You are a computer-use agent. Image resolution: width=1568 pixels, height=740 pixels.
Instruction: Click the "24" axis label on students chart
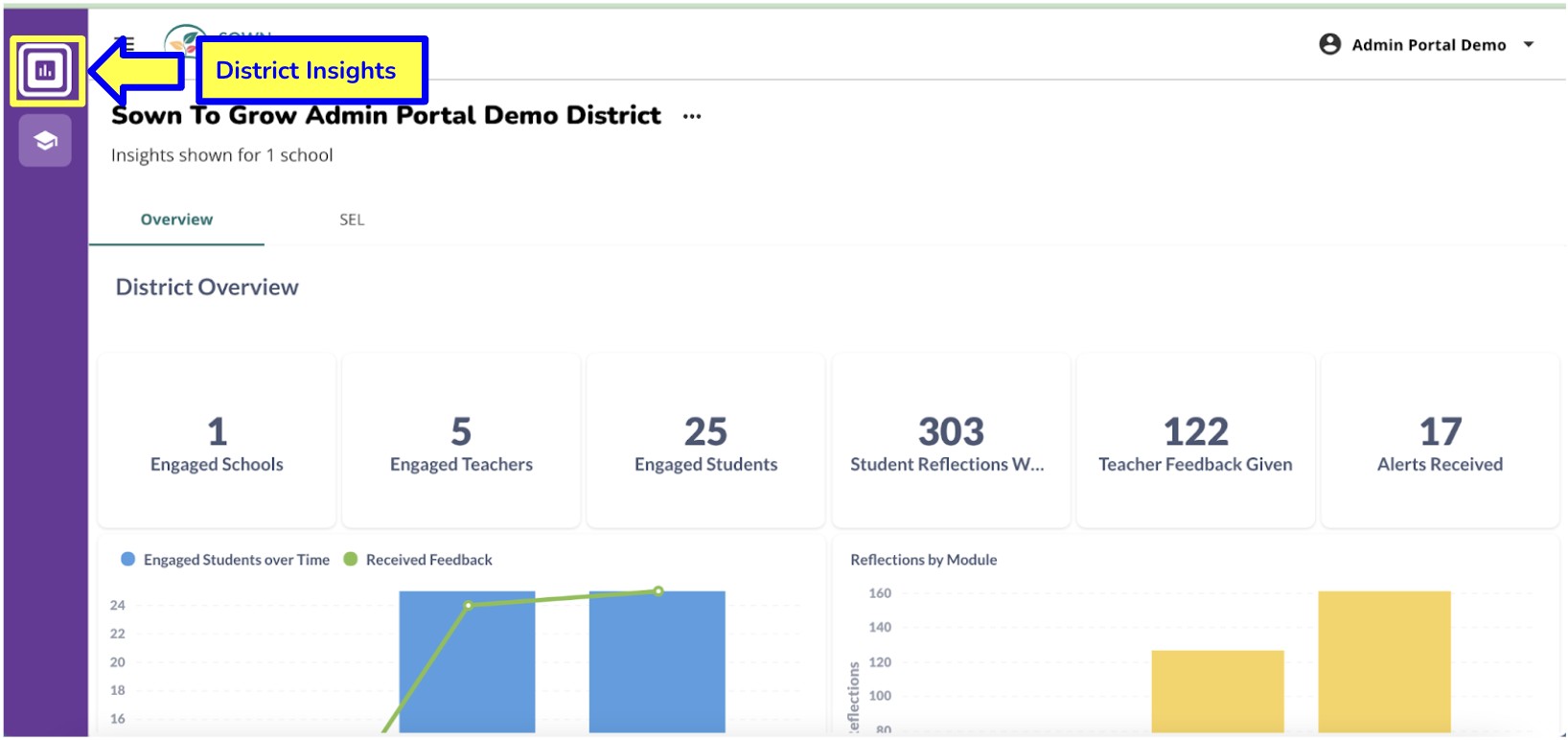click(118, 605)
